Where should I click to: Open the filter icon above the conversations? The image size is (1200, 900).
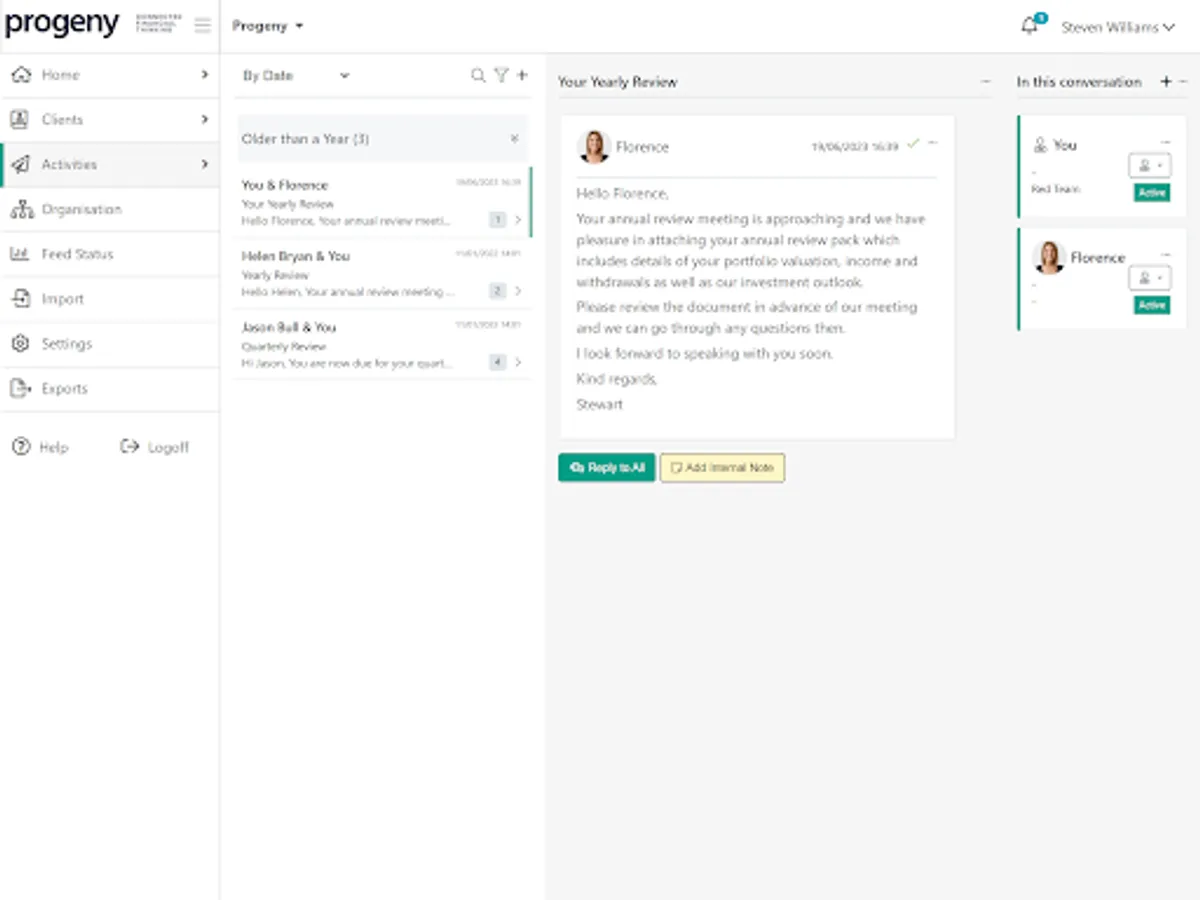500,74
